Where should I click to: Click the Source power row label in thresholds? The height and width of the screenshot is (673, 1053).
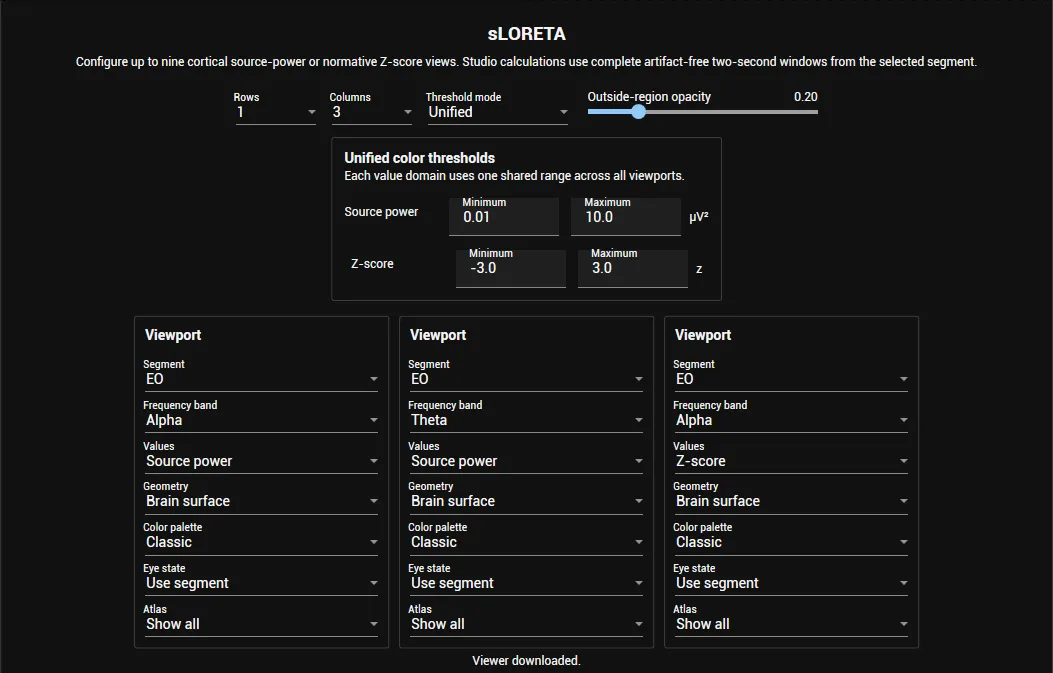tap(381, 212)
